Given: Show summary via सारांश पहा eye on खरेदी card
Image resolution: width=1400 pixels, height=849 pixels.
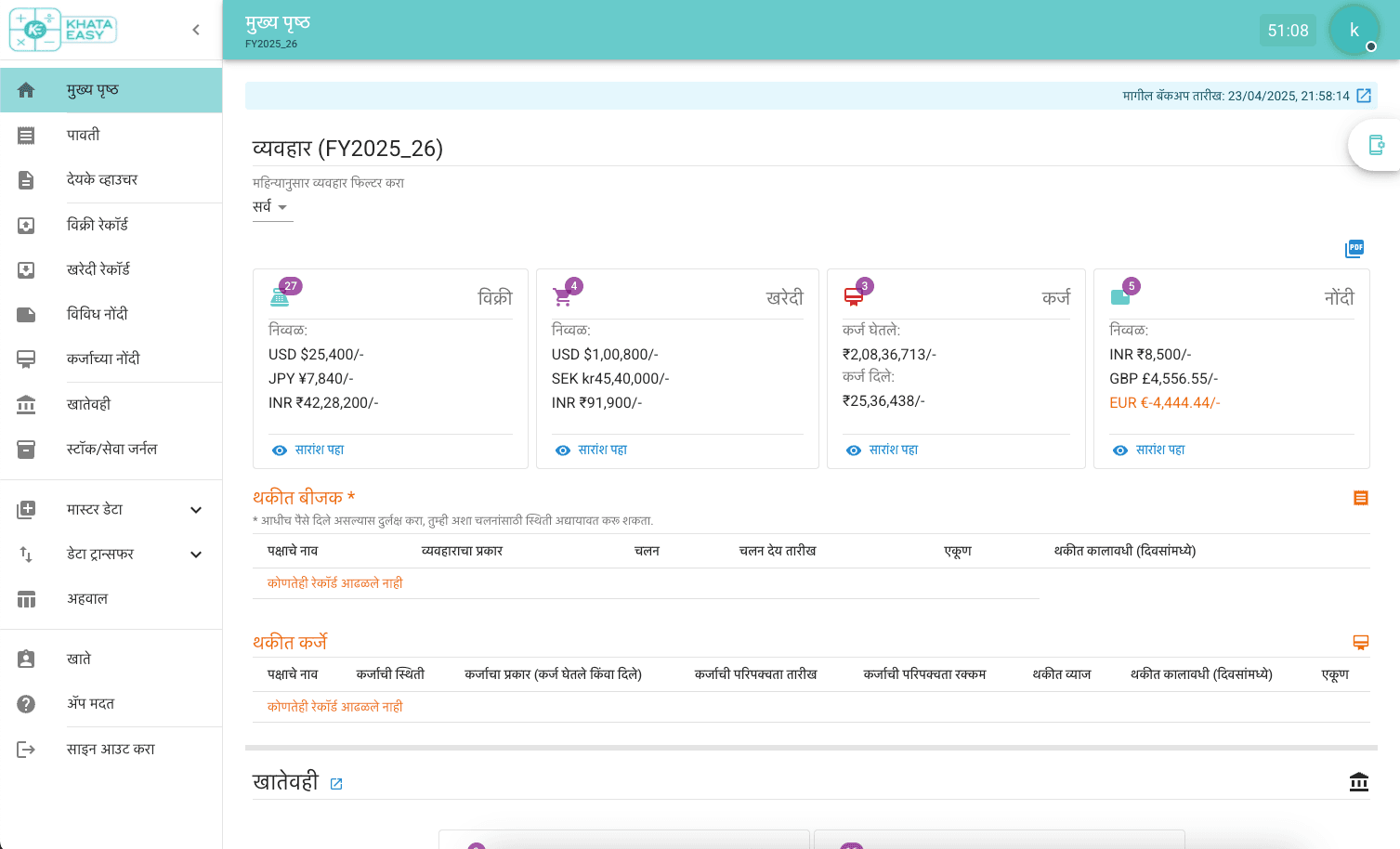Looking at the screenshot, I should [x=594, y=450].
